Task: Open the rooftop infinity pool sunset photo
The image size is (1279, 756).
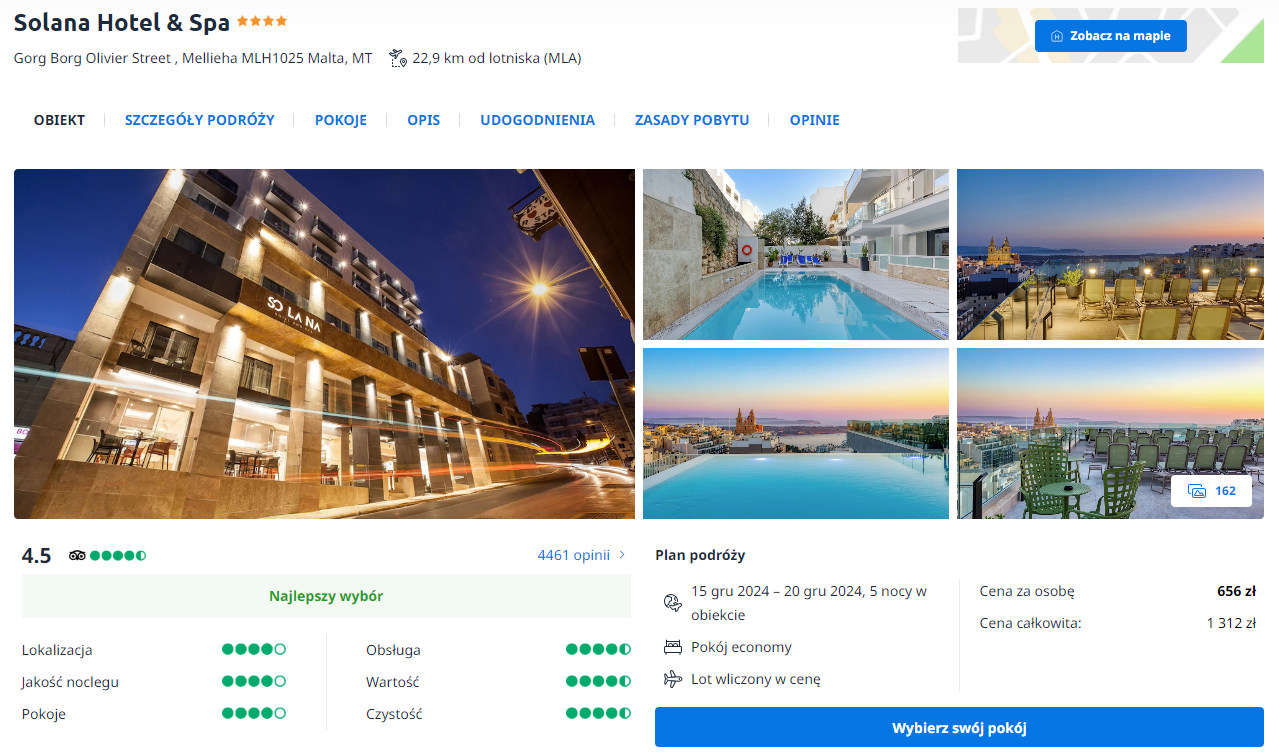Action: click(x=796, y=433)
